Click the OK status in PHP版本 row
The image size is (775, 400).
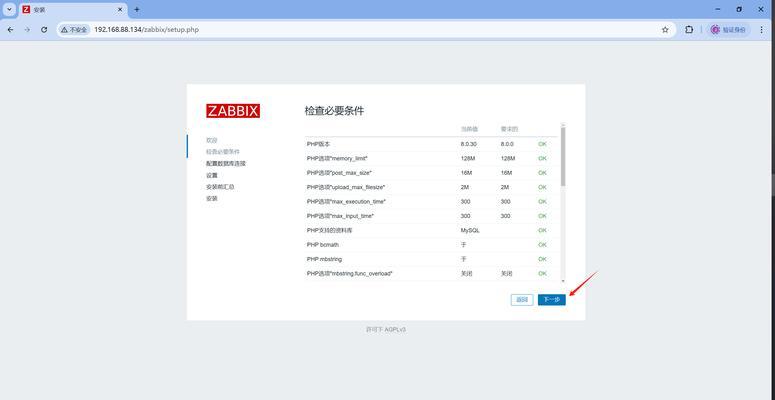click(x=542, y=144)
